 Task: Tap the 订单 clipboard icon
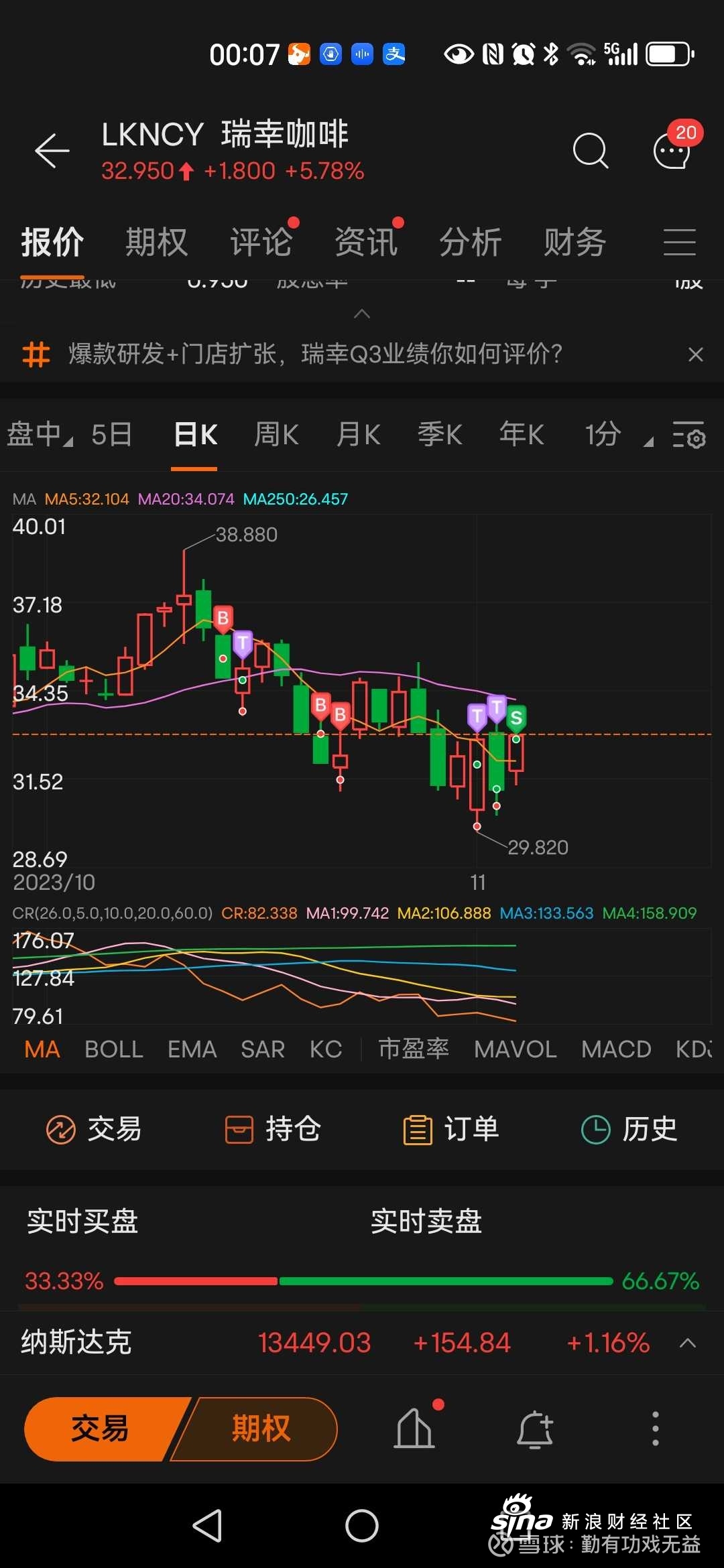pos(418,1129)
